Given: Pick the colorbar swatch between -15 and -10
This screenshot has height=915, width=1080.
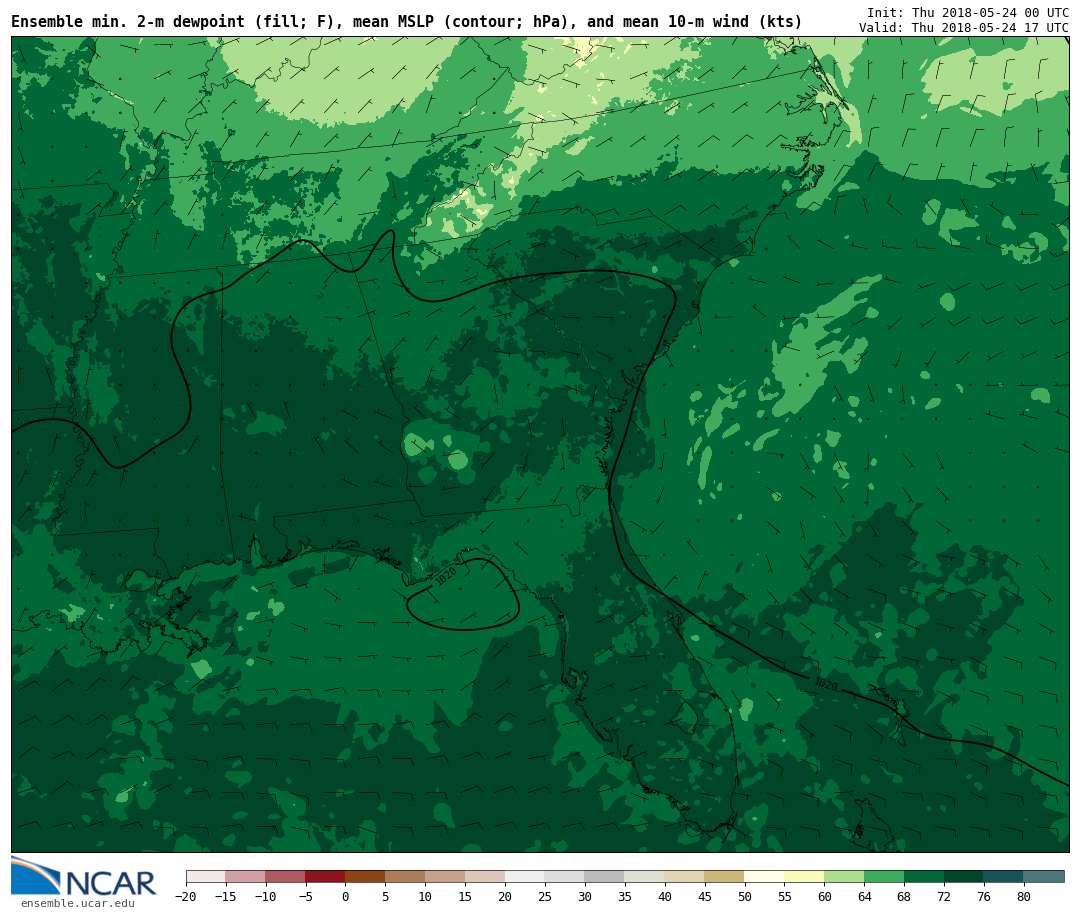Looking at the screenshot, I should (x=245, y=877).
